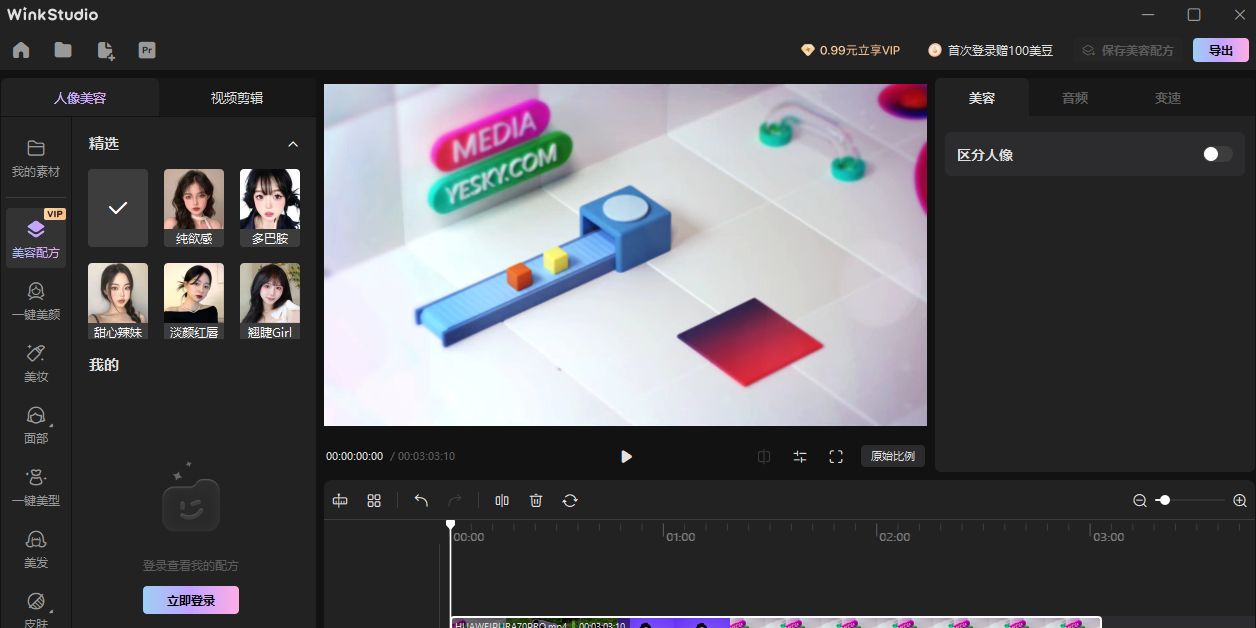The width and height of the screenshot is (1256, 628).
Task: Open the 美发 hair tool
Action: tap(36, 550)
